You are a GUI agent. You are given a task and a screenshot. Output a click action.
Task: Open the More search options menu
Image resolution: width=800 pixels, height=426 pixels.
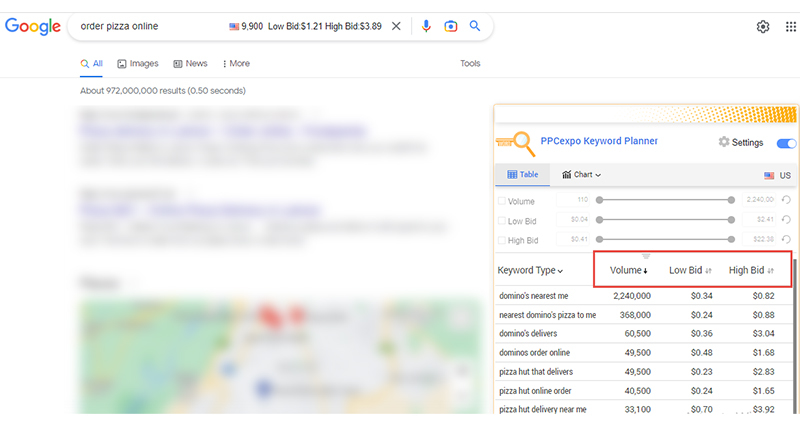[236, 63]
